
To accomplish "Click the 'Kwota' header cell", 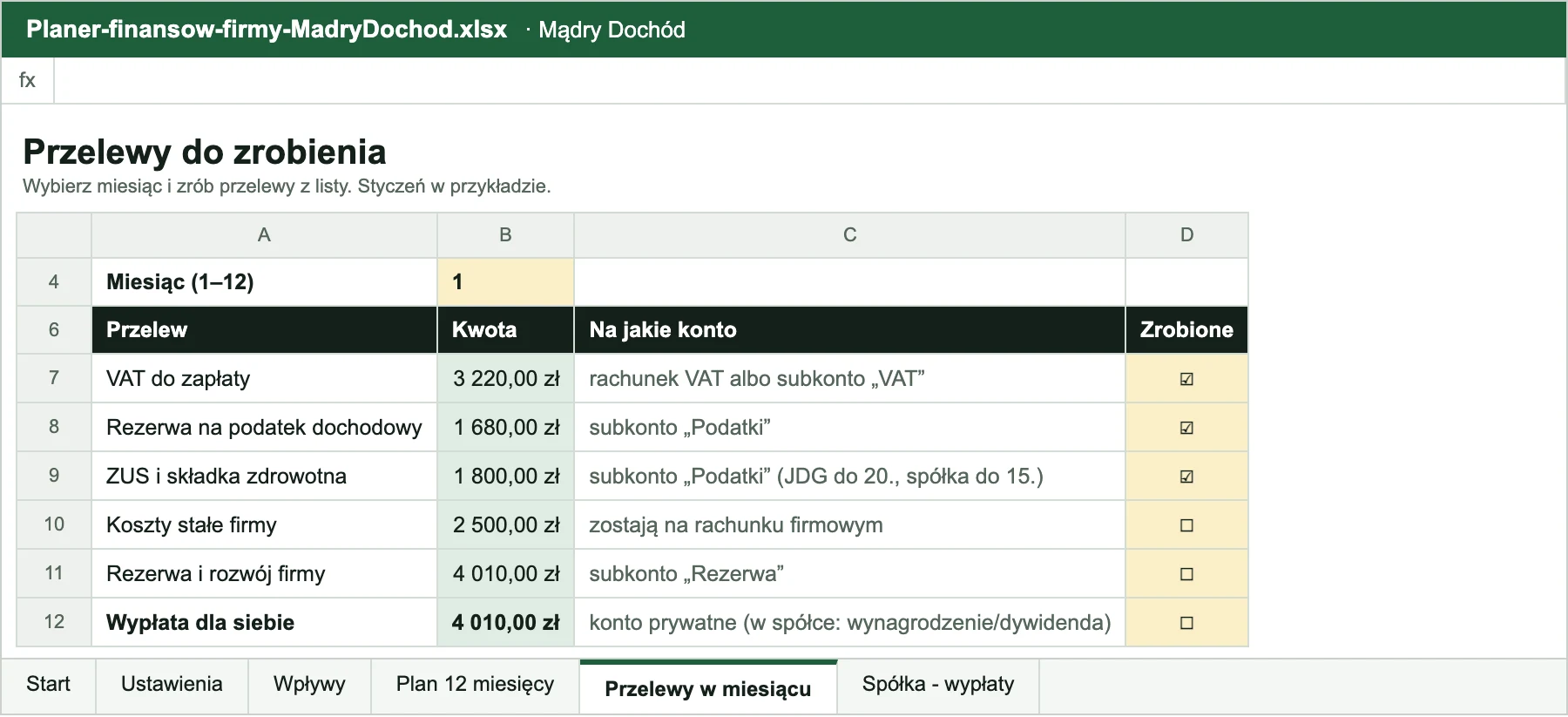I will coord(505,330).
